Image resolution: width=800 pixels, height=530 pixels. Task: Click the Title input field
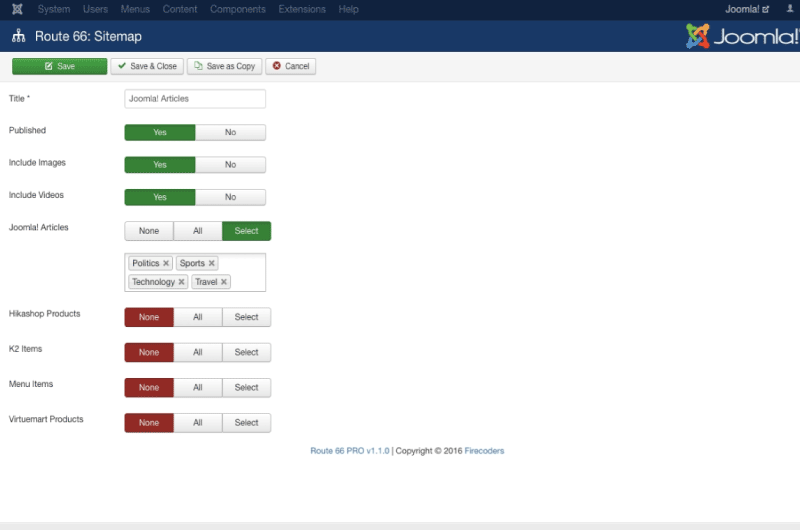point(195,98)
